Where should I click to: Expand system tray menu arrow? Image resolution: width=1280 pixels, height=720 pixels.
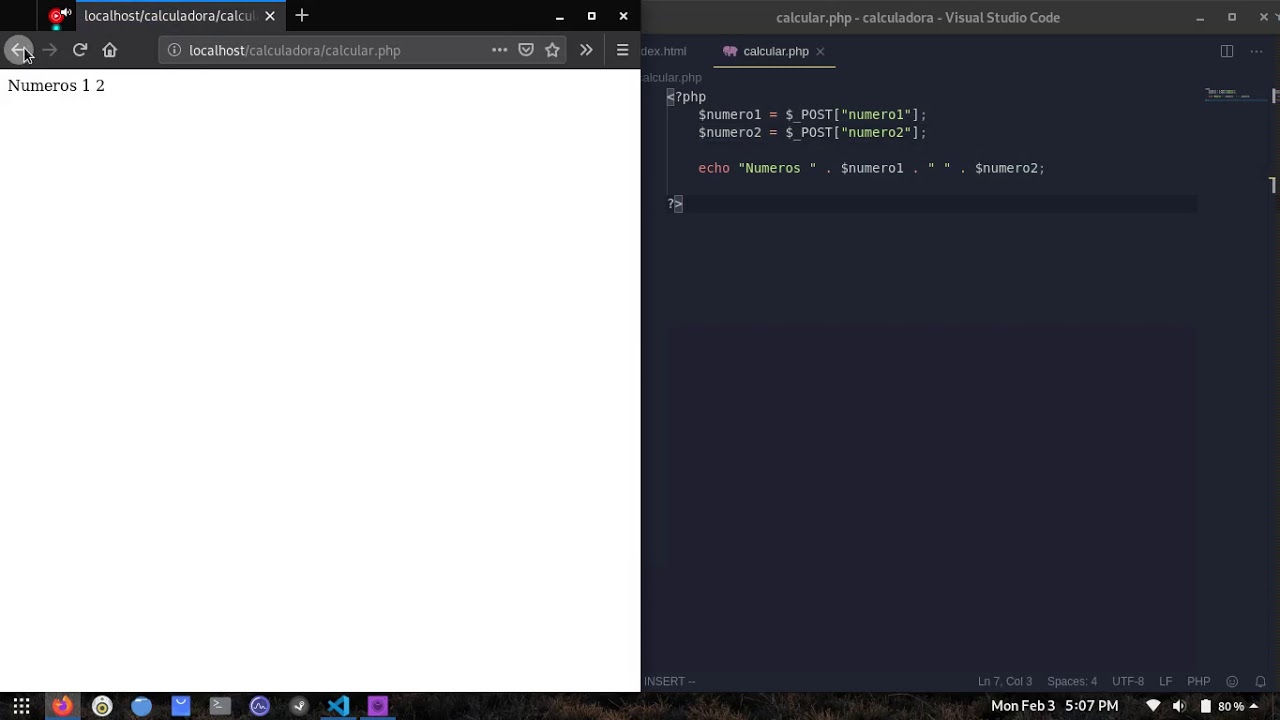tap(1254, 706)
